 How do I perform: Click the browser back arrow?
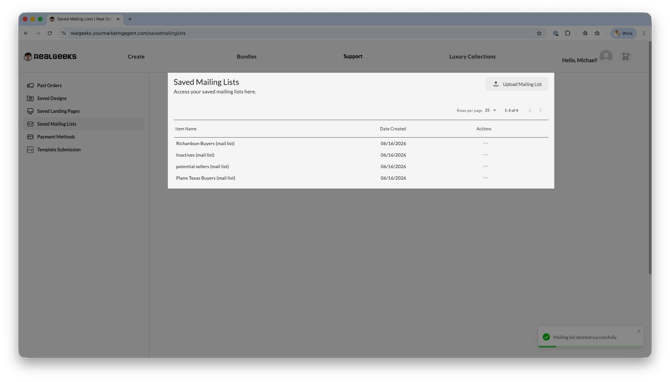tap(26, 33)
